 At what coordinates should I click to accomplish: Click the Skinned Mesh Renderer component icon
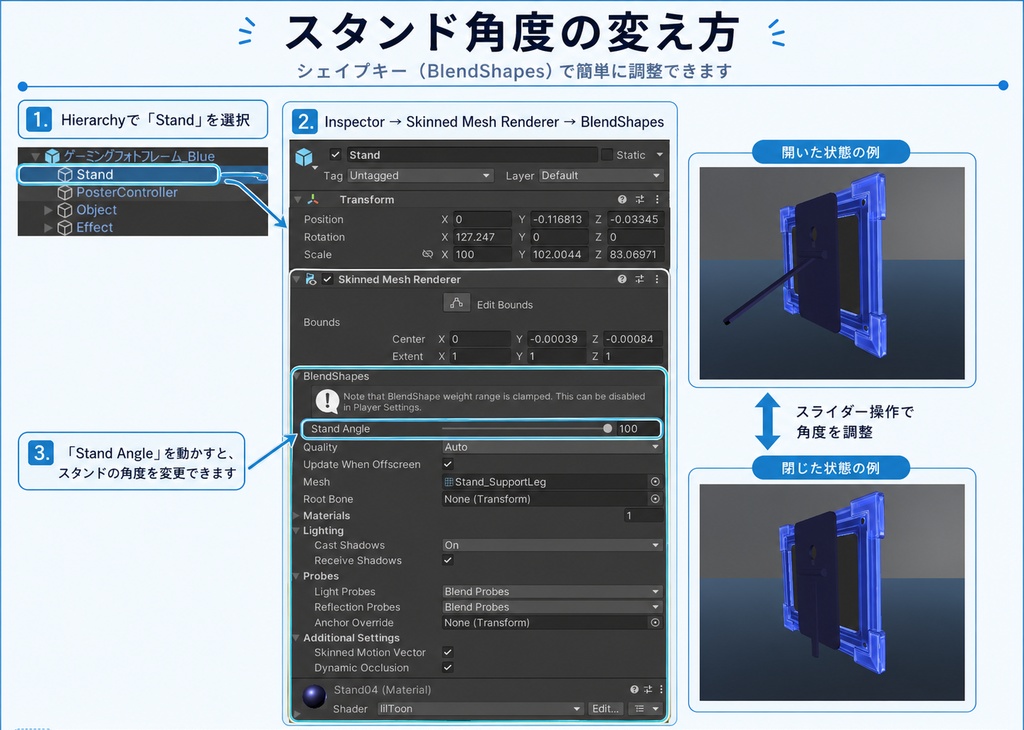pos(311,279)
